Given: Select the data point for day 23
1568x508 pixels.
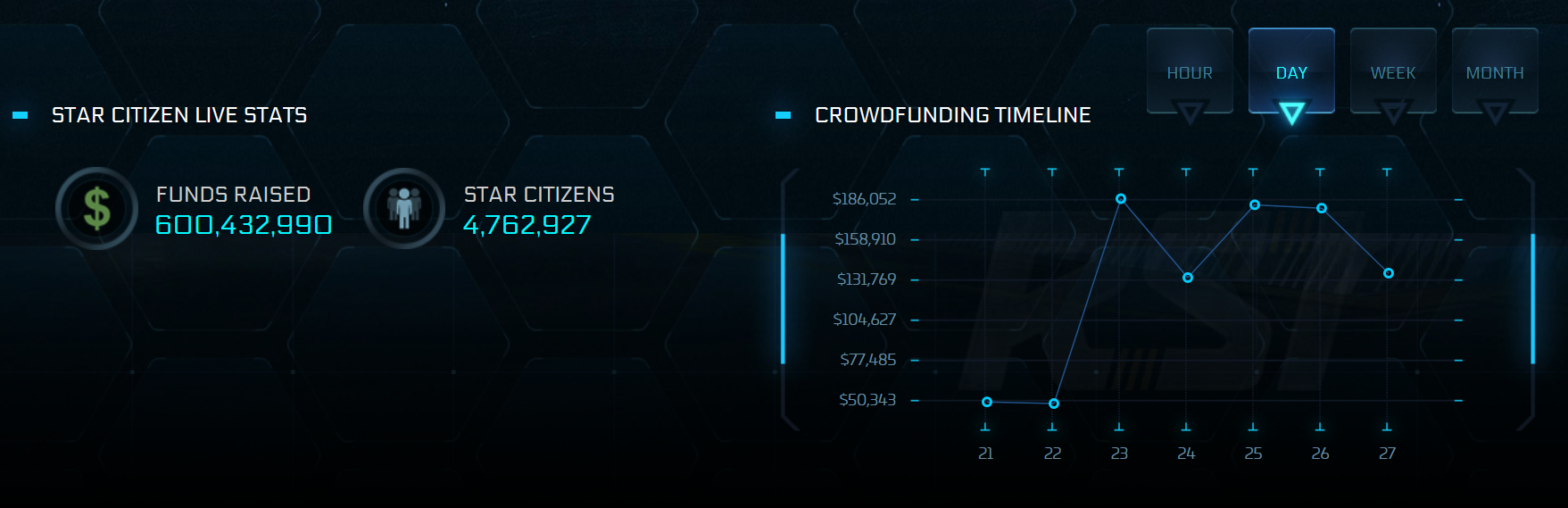Looking at the screenshot, I should (x=1121, y=199).
